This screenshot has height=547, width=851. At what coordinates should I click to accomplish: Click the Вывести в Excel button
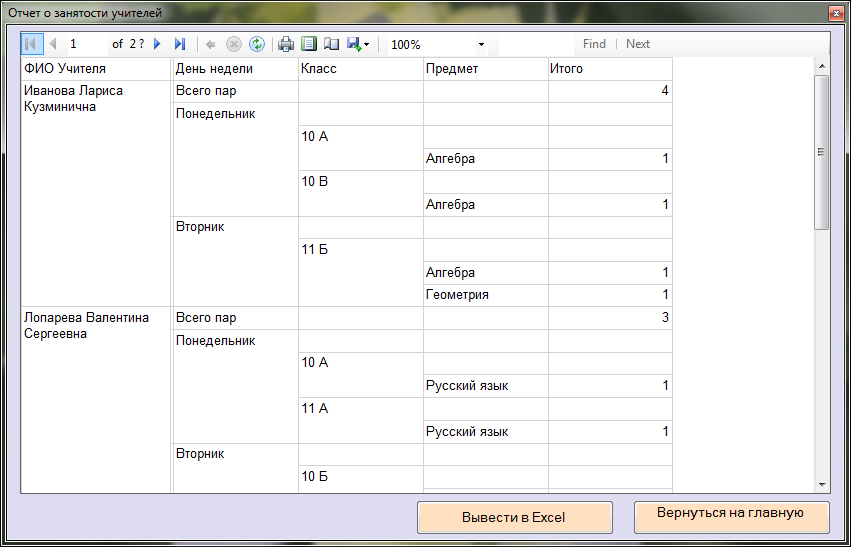515,518
